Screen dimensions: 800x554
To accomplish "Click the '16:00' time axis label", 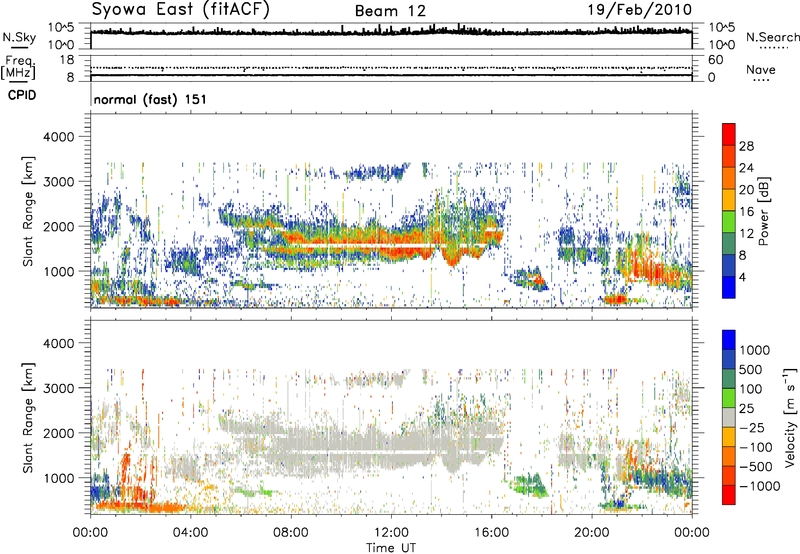I will point(491,533).
